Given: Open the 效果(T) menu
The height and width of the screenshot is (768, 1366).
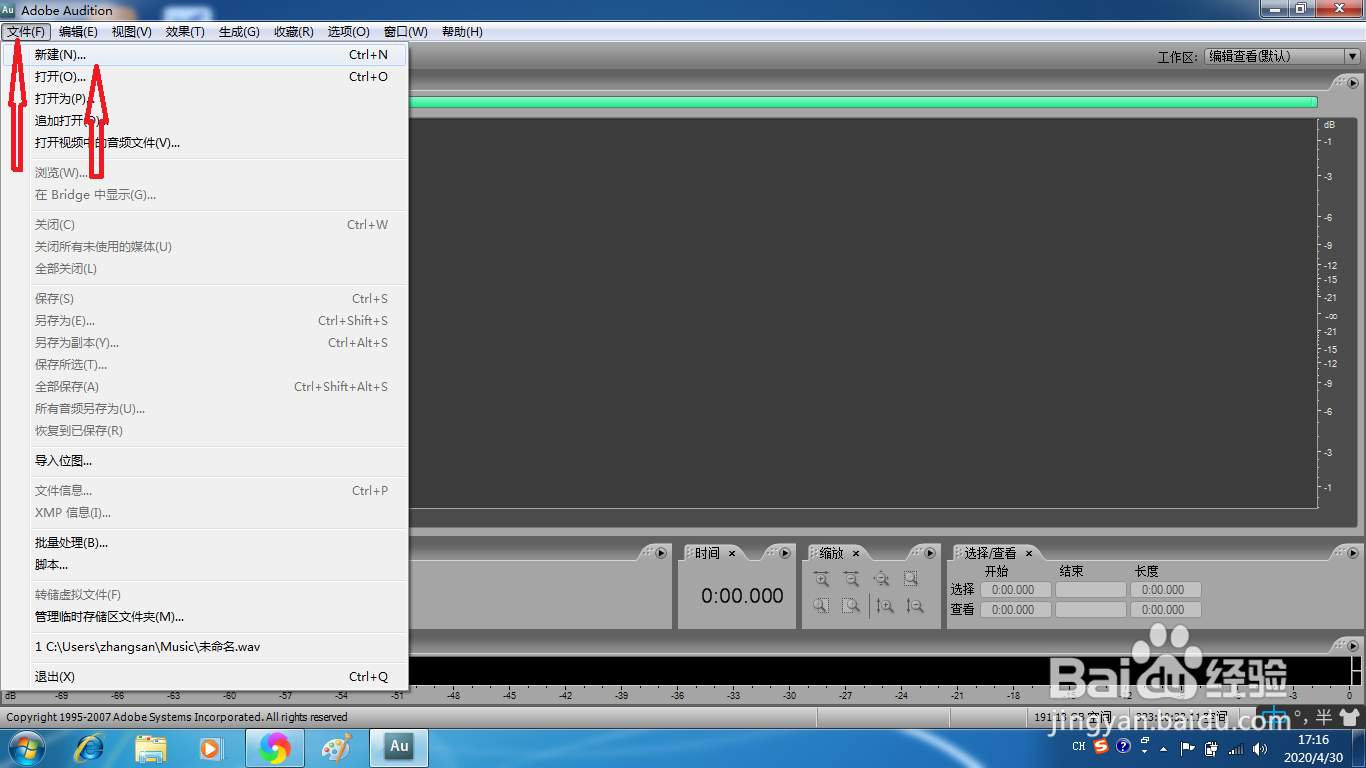Looking at the screenshot, I should pyautogui.click(x=185, y=32).
